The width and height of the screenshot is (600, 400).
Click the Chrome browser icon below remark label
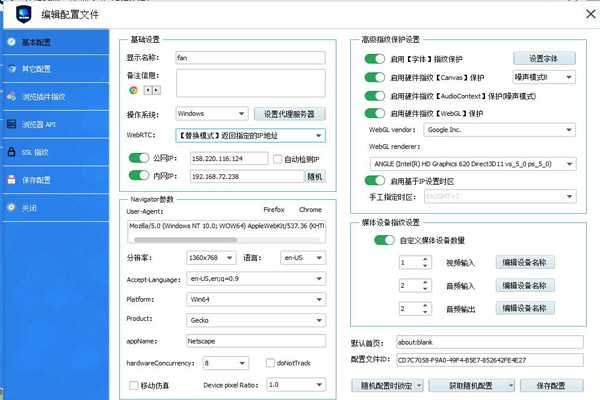134,90
